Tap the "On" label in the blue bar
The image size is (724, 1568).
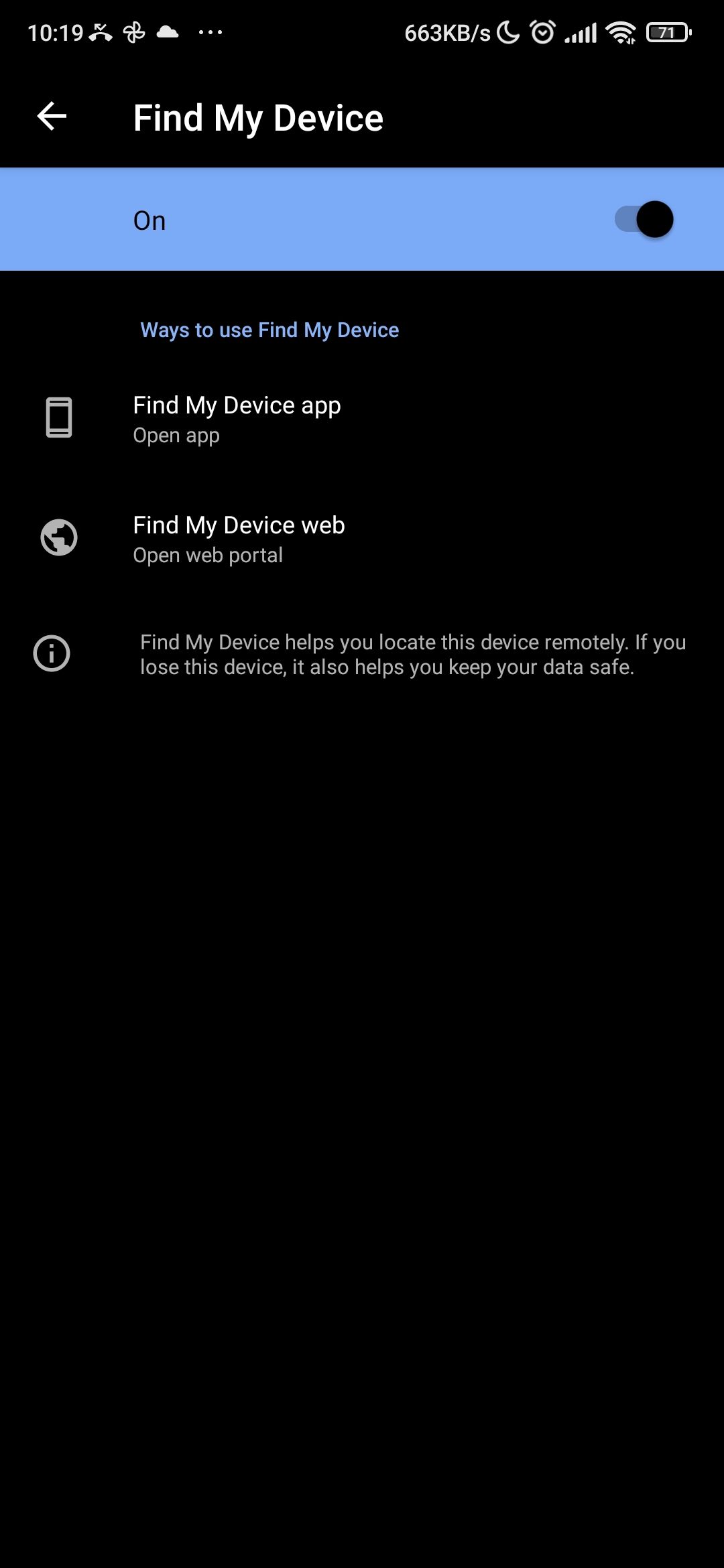click(x=149, y=220)
